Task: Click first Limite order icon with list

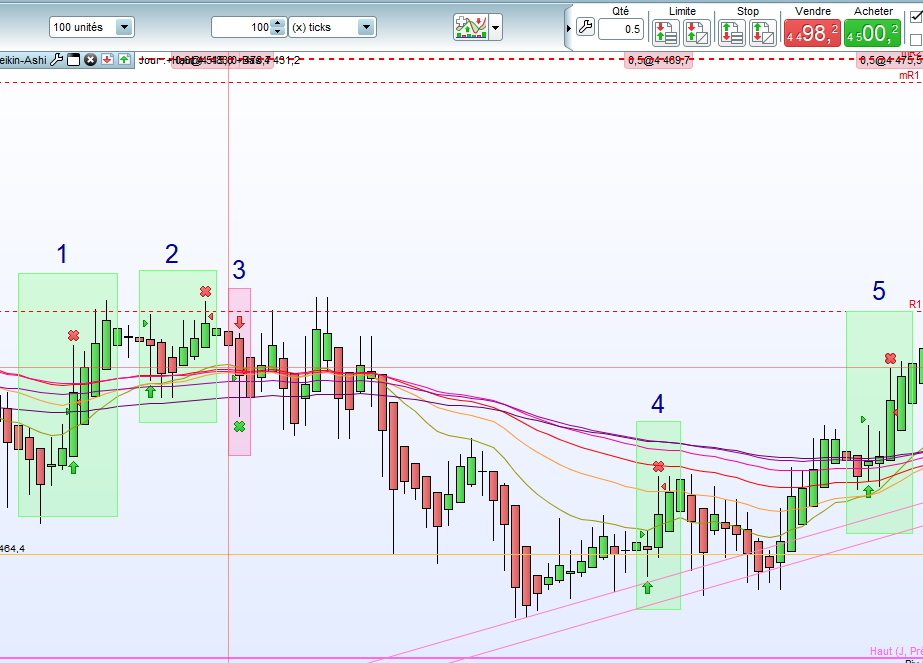Action: [x=666, y=32]
